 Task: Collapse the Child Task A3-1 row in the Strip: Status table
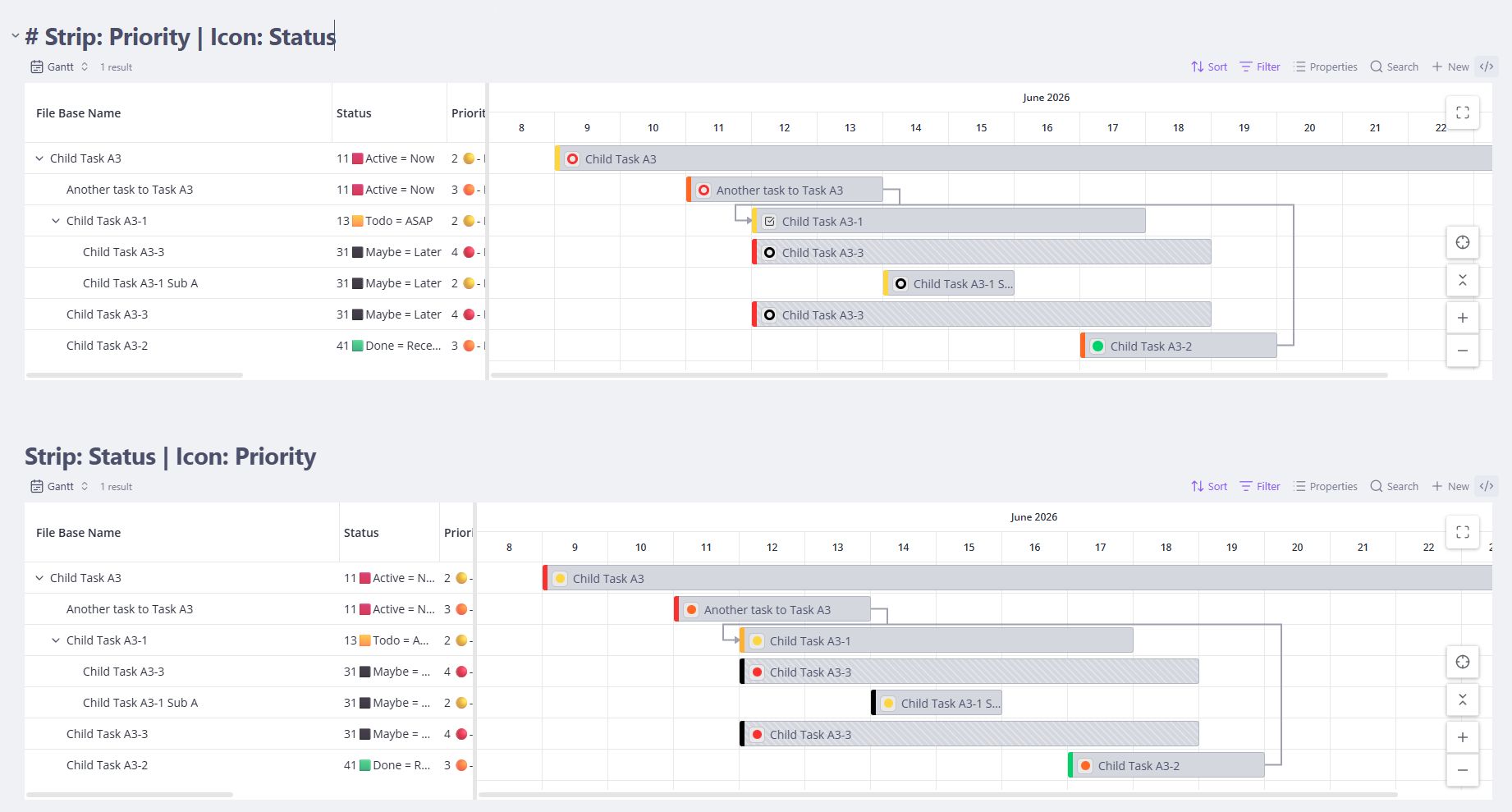(56, 640)
